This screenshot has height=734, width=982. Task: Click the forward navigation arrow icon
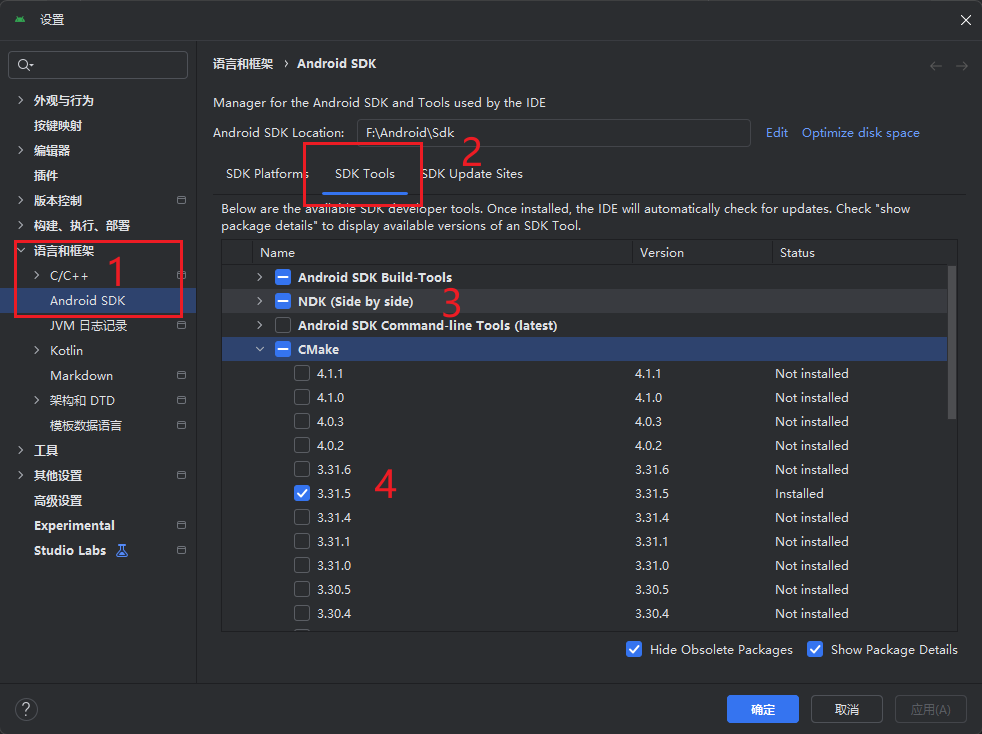[x=962, y=66]
